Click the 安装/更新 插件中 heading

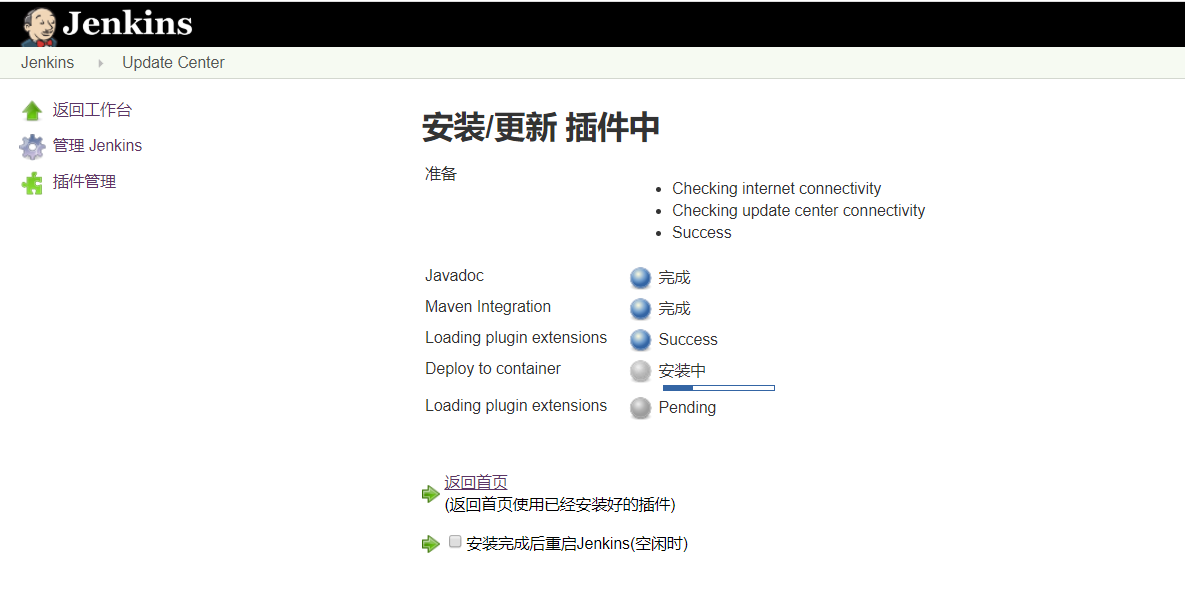click(540, 127)
